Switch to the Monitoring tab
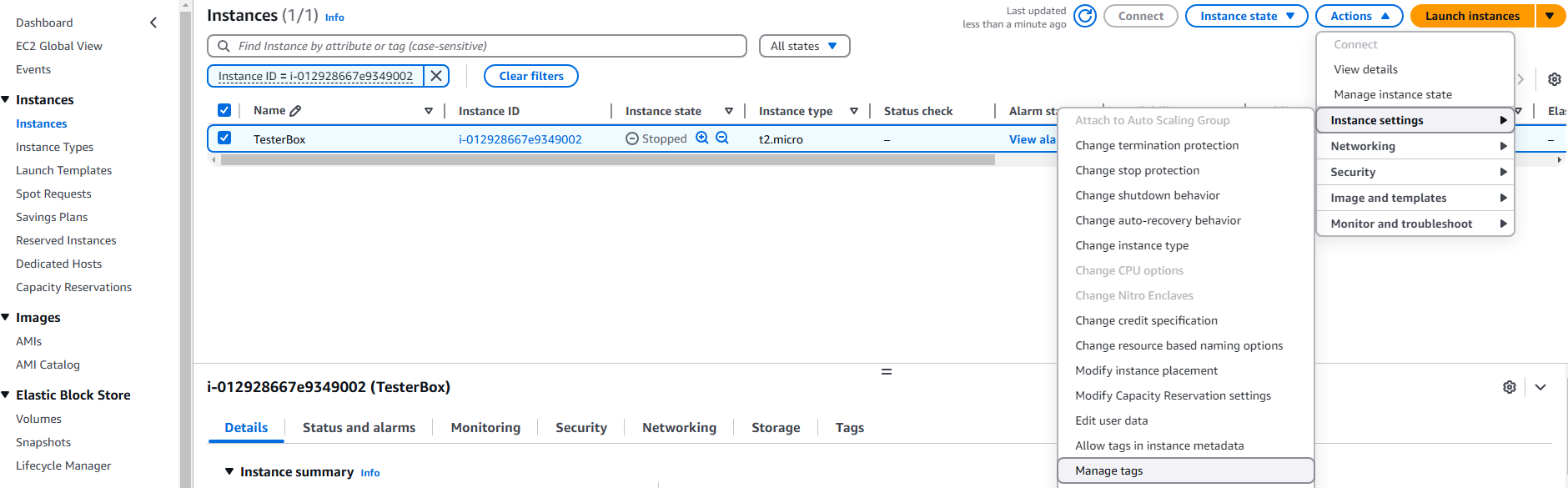Screen dimensions: 1568x488 [485, 427]
